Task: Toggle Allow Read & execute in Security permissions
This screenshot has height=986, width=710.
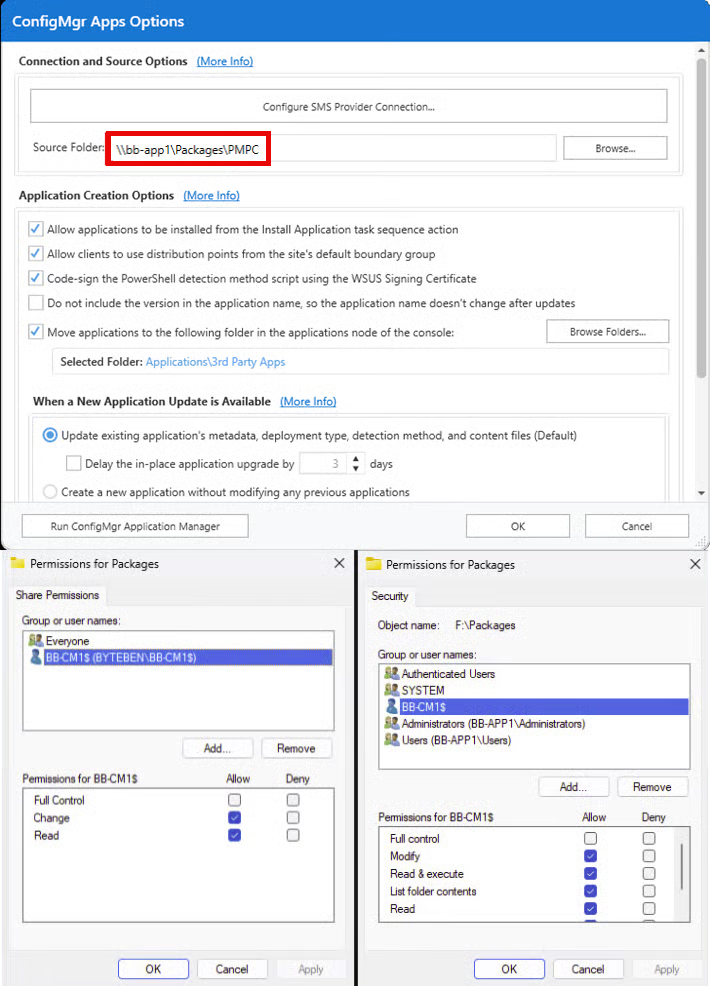Action: pyautogui.click(x=591, y=873)
